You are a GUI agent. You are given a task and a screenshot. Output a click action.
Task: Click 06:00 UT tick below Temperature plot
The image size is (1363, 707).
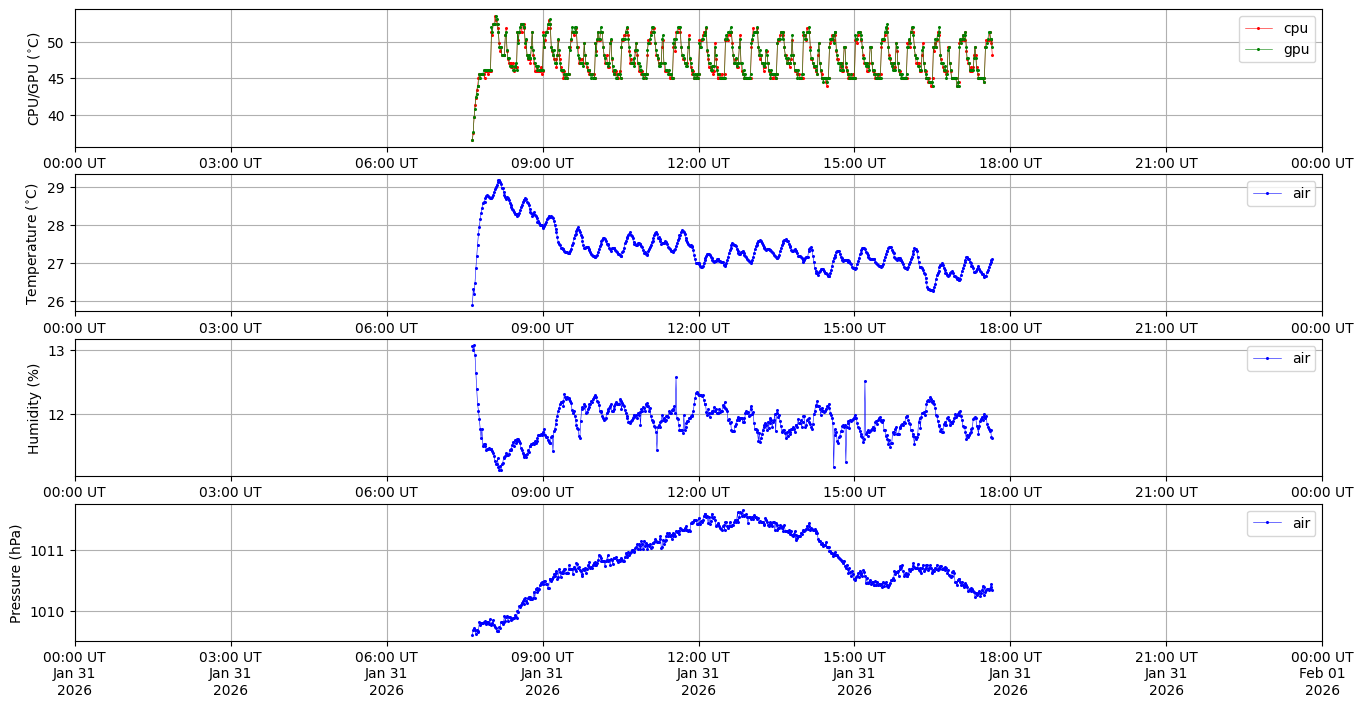click(x=386, y=327)
